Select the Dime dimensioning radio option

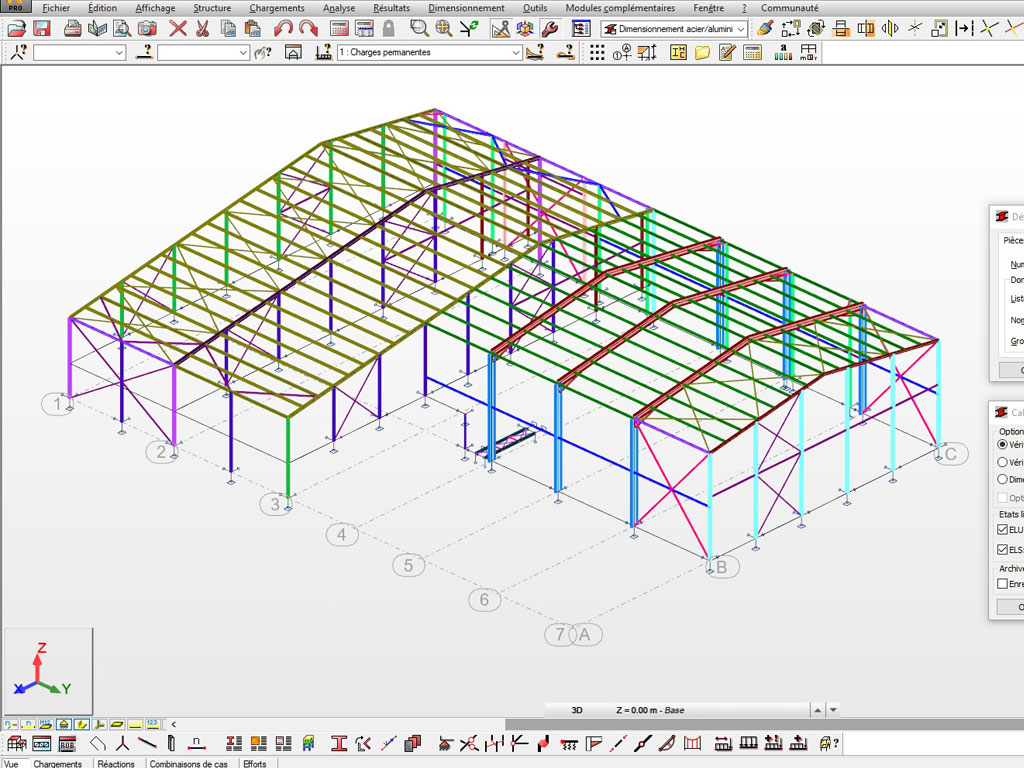point(1002,479)
